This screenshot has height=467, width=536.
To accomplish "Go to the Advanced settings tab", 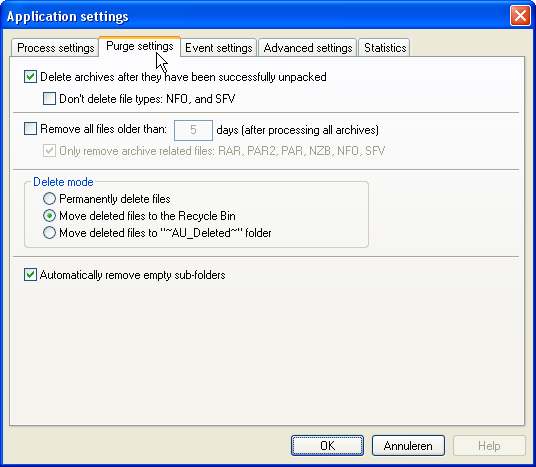I will click(x=308, y=48).
